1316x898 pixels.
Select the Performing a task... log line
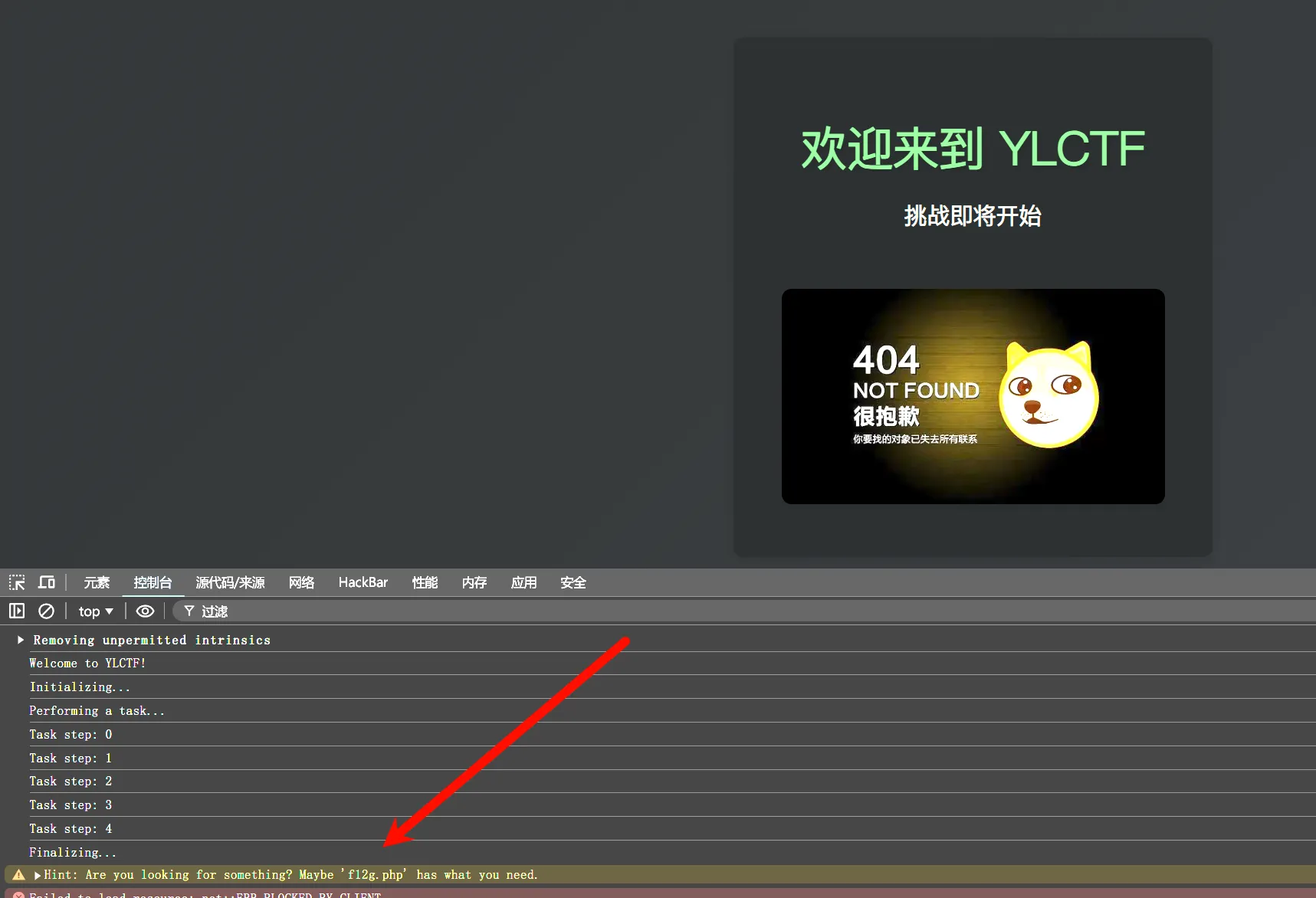click(97, 711)
